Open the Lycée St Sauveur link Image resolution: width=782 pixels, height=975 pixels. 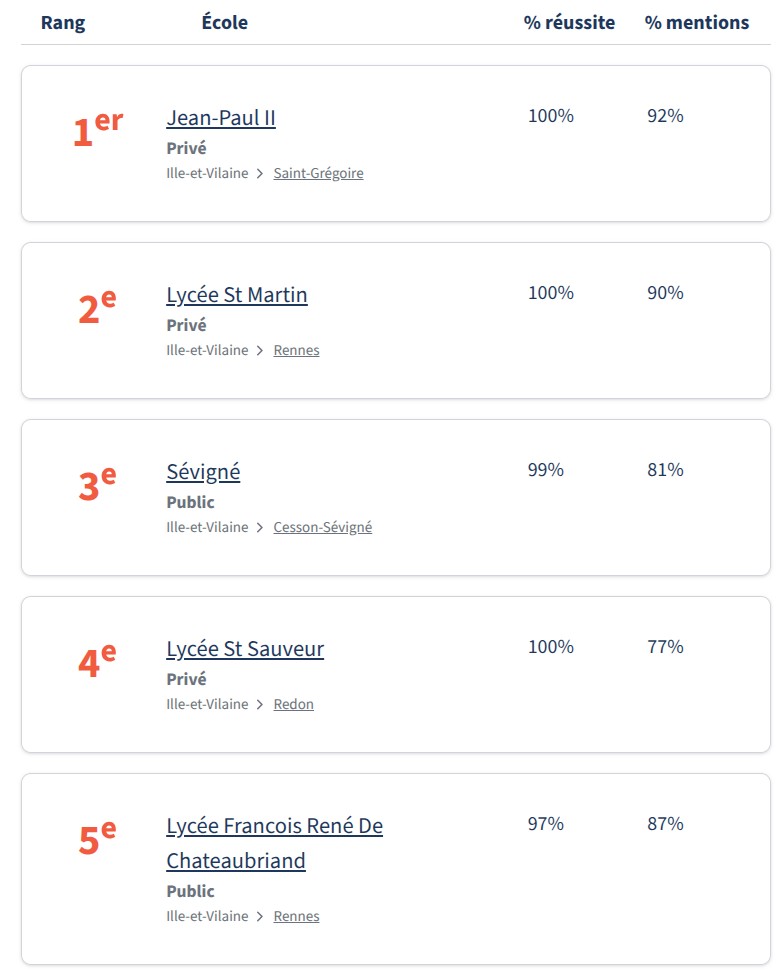point(245,649)
